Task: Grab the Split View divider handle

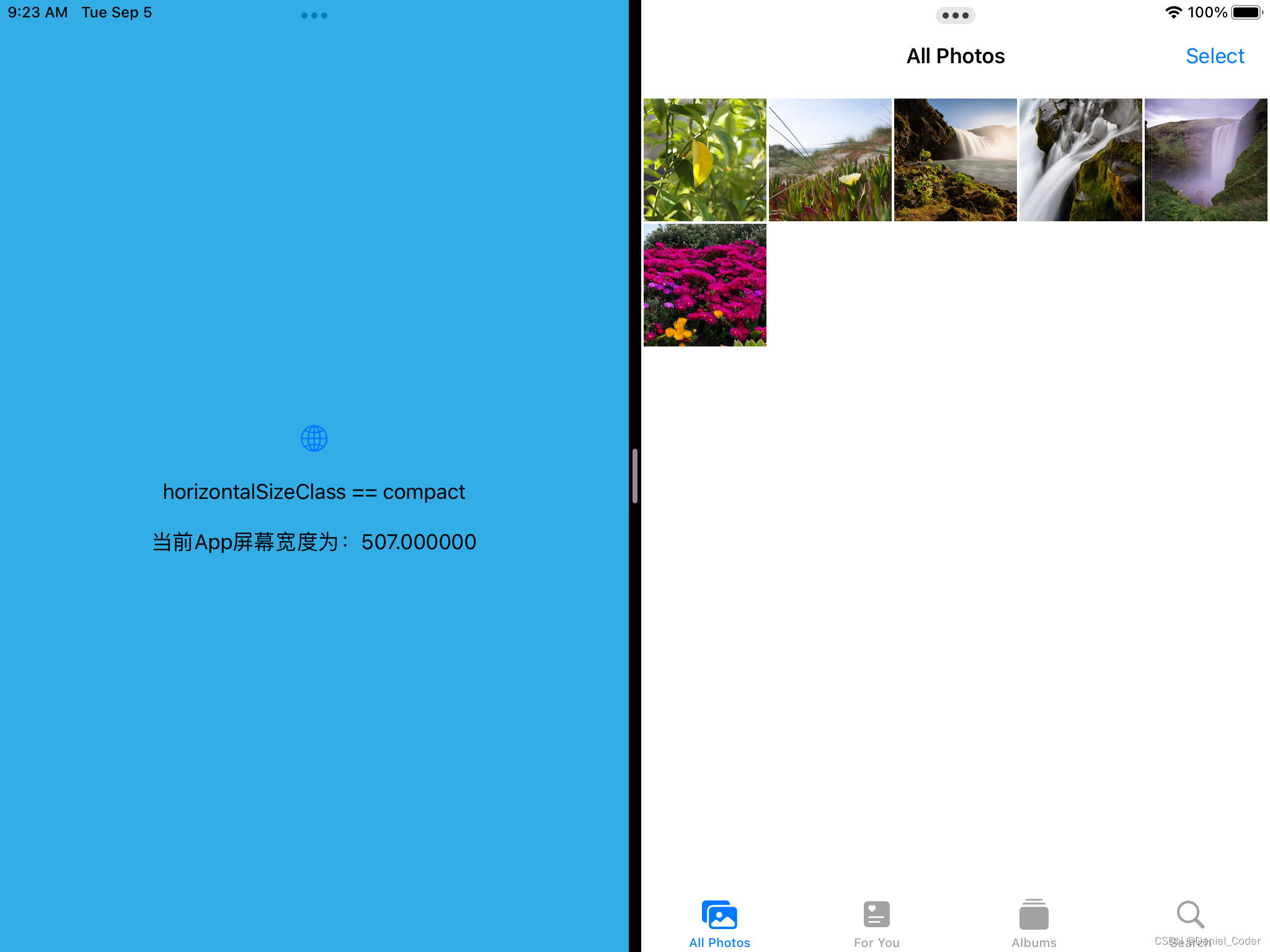Action: tap(634, 476)
